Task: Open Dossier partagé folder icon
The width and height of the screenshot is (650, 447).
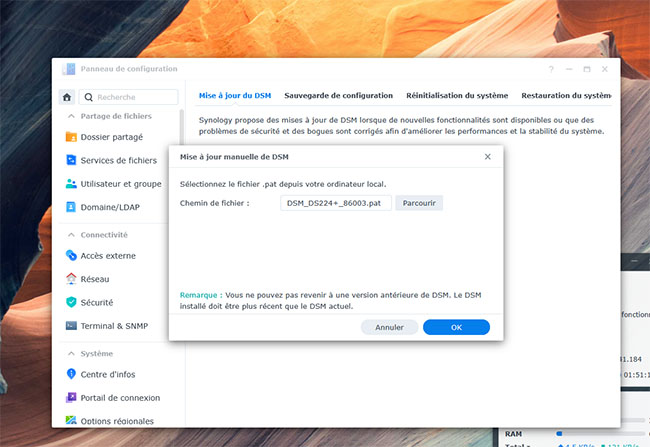Action: click(x=71, y=137)
